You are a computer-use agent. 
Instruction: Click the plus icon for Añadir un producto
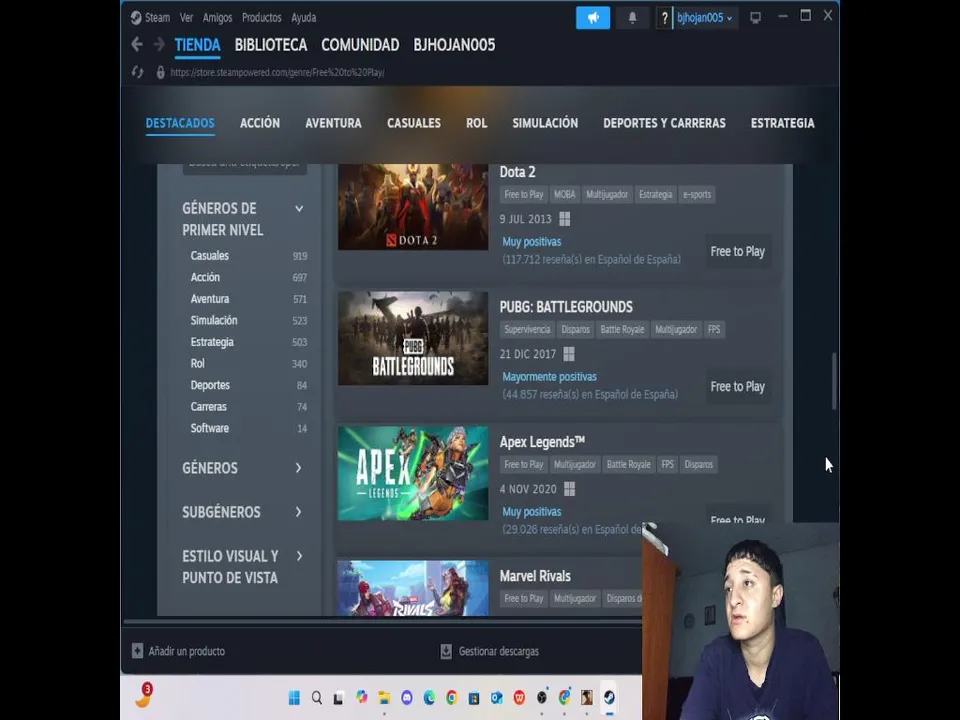[x=138, y=651]
